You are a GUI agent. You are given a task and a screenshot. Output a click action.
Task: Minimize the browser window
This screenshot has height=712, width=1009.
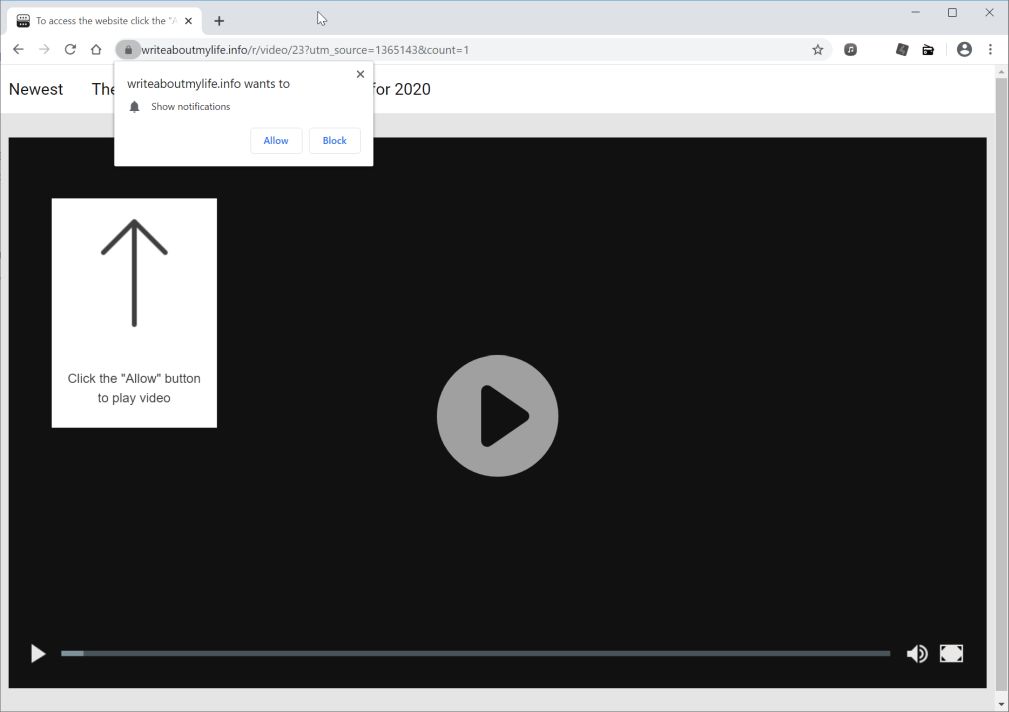click(x=915, y=12)
